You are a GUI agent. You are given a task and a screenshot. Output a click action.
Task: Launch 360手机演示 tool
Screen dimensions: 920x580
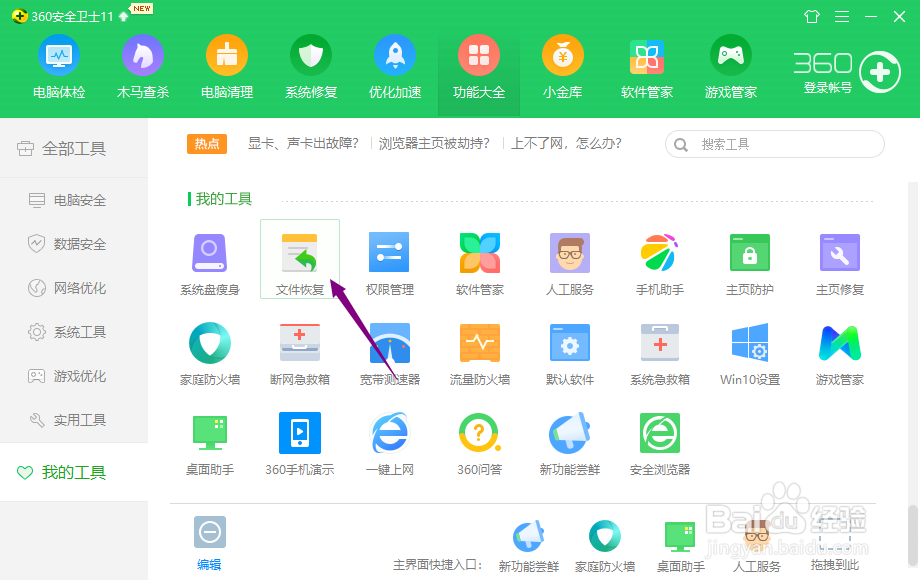click(x=300, y=444)
